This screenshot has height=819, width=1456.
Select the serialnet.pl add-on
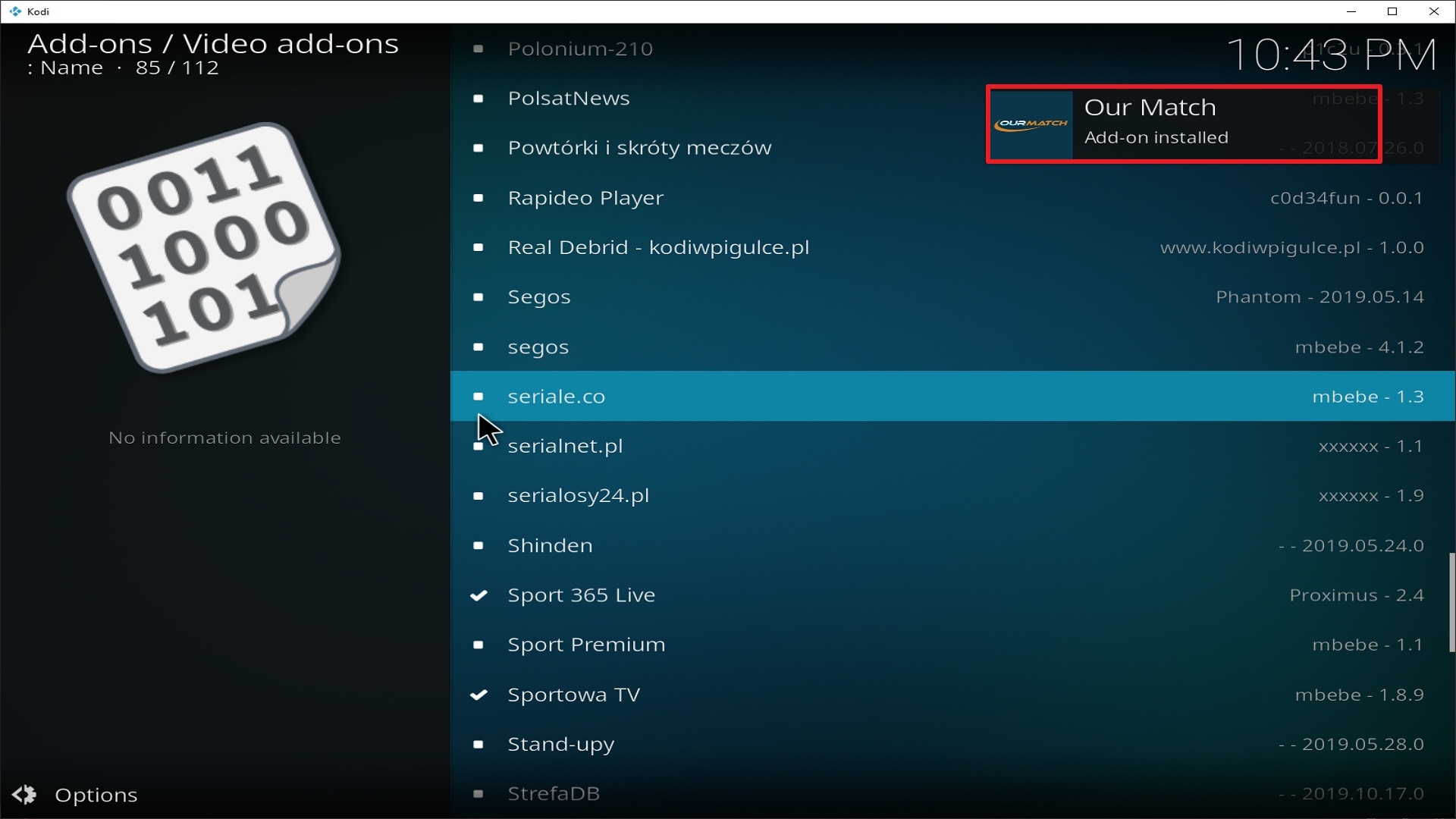coord(952,446)
